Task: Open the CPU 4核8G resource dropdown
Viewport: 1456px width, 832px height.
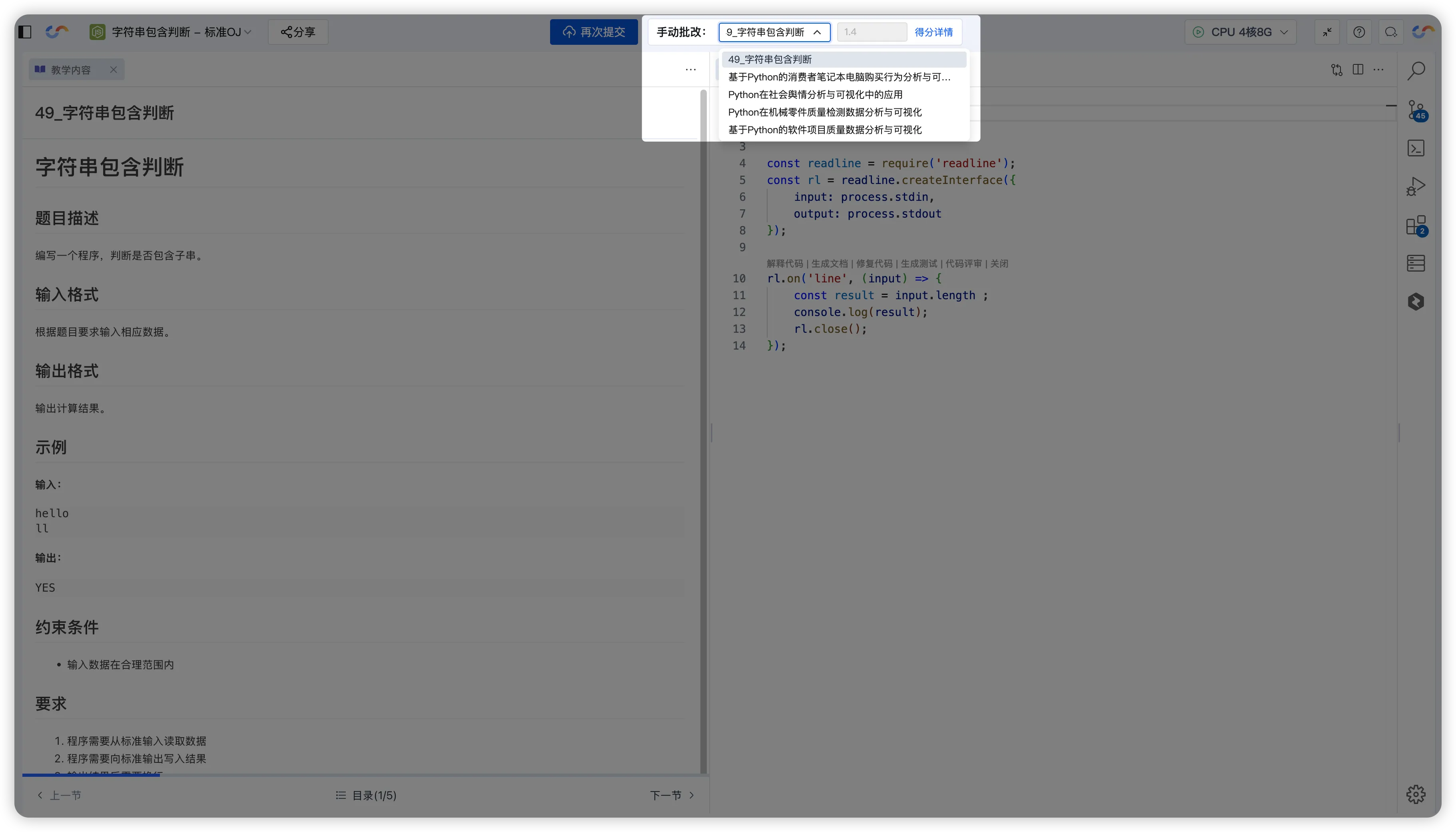Action: pos(1240,32)
